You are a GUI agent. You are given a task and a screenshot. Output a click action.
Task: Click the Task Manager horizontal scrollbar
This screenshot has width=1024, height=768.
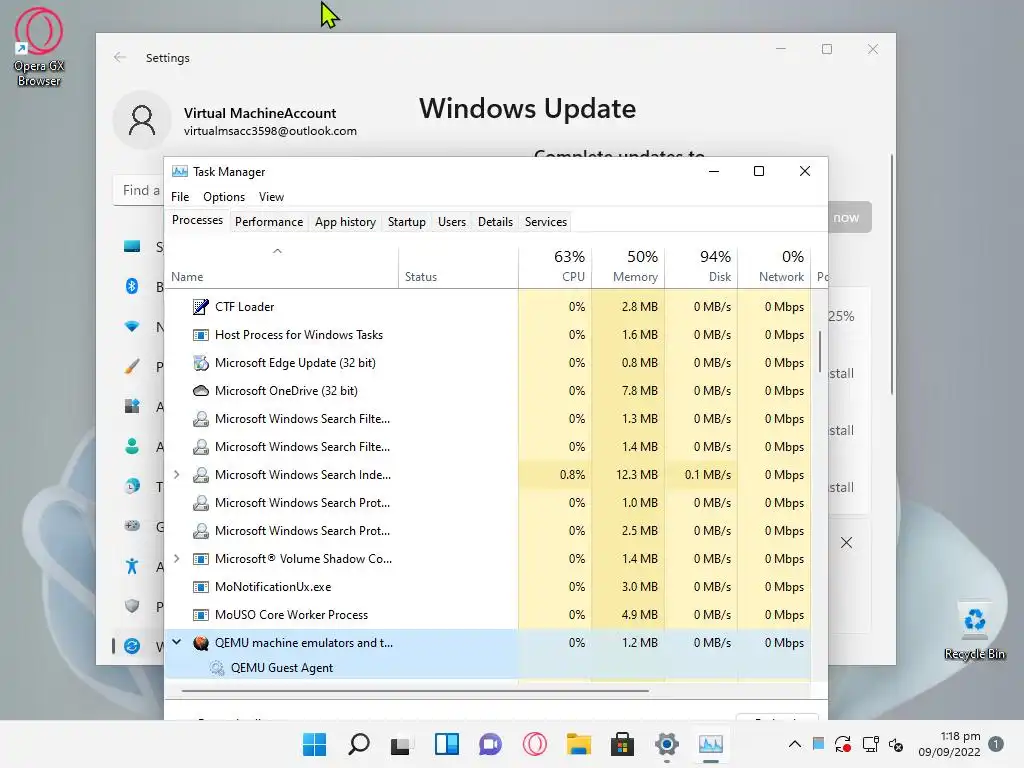coord(415,690)
